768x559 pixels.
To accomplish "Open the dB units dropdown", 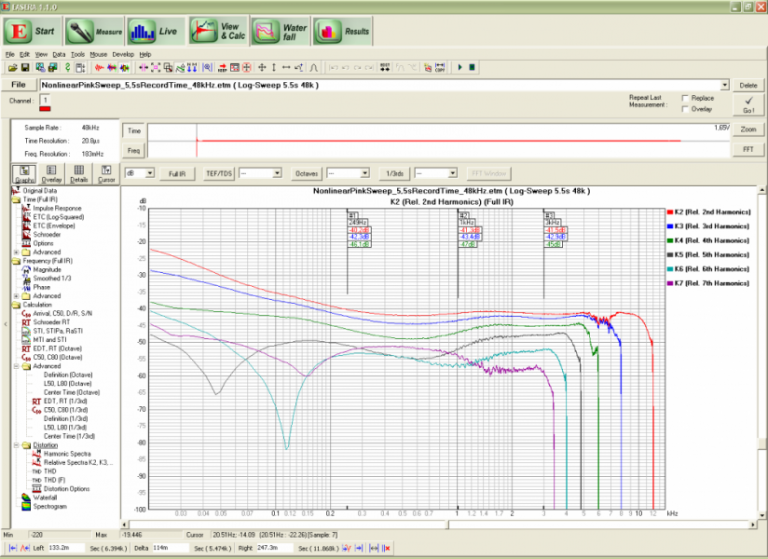I will click(149, 173).
